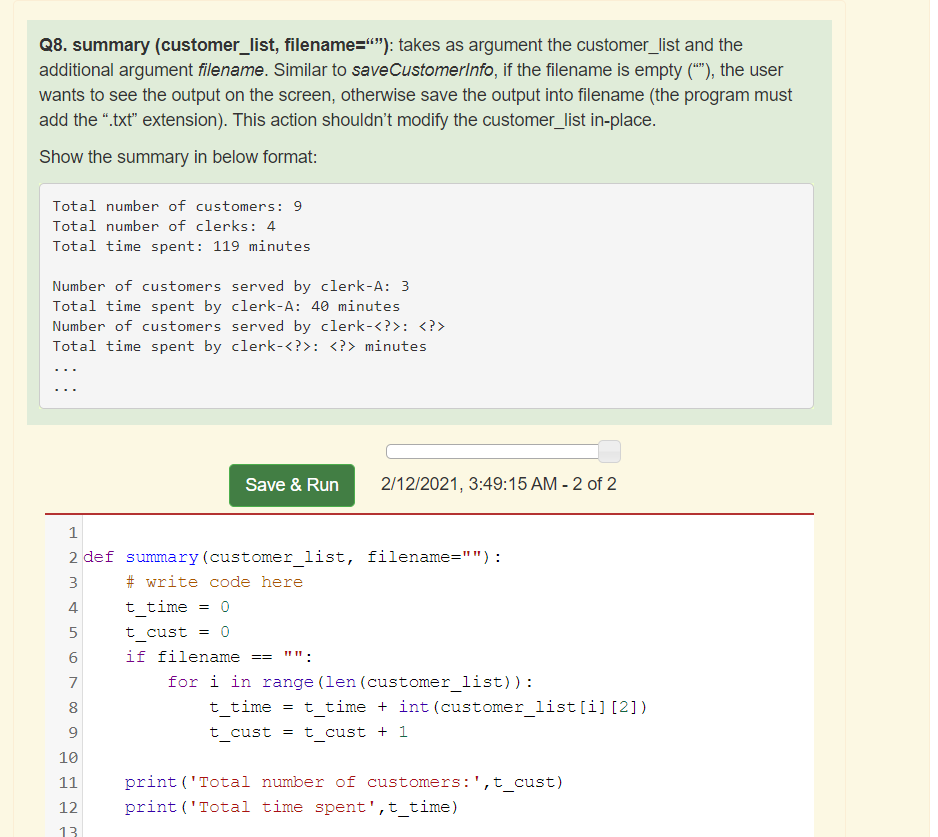Click the comment write code here
The height and width of the screenshot is (837, 938).
pyautogui.click(x=215, y=582)
